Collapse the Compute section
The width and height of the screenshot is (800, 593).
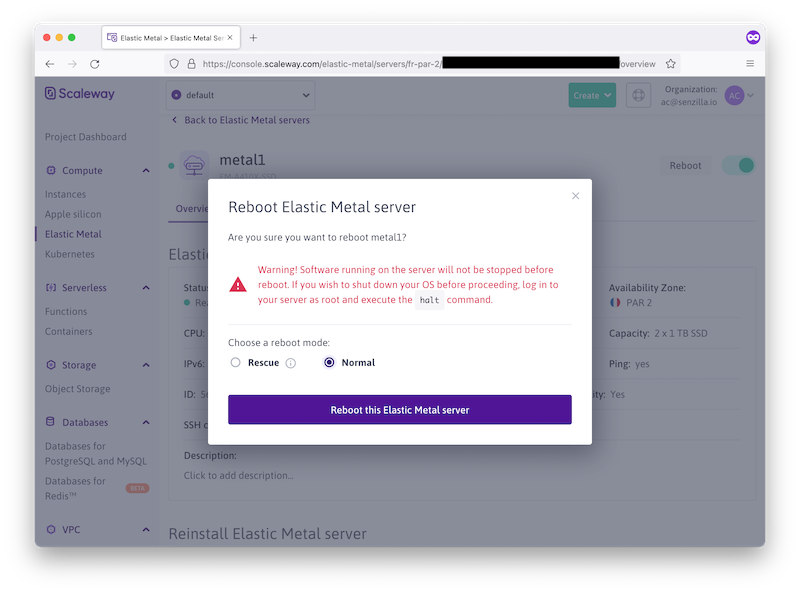[146, 170]
